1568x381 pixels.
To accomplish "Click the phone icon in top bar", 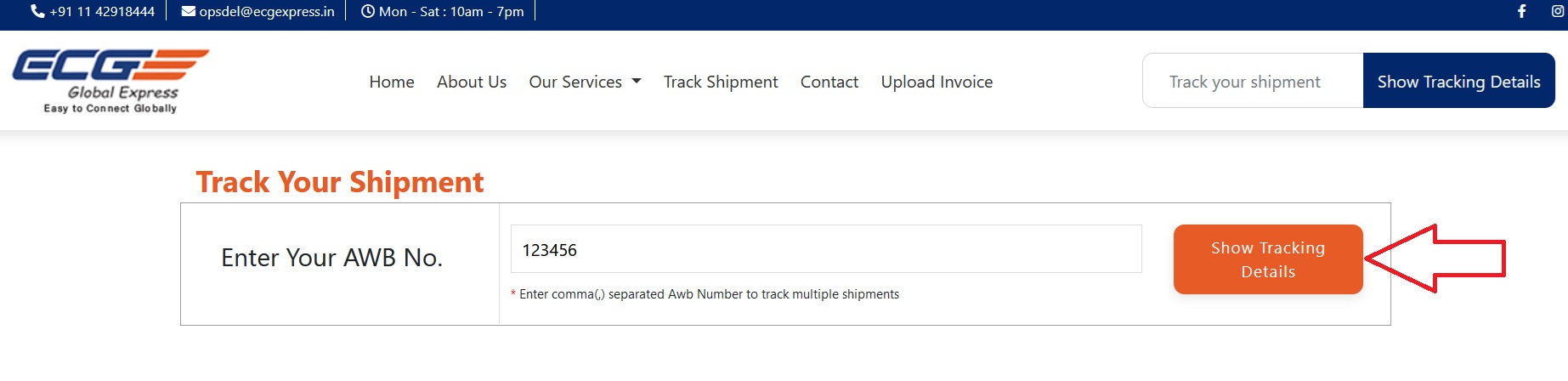I will pos(37,12).
